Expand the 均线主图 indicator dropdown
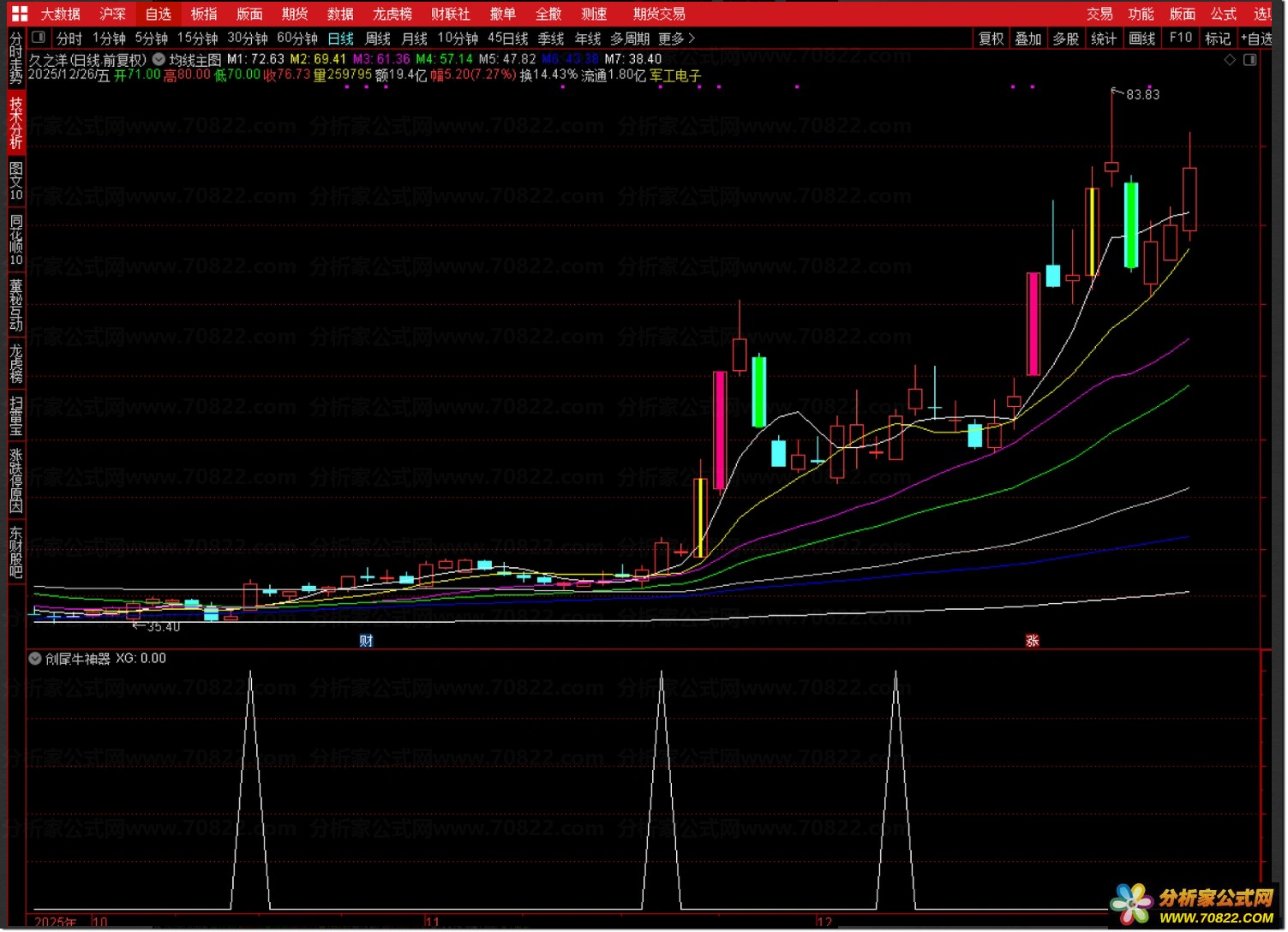 tap(159, 60)
